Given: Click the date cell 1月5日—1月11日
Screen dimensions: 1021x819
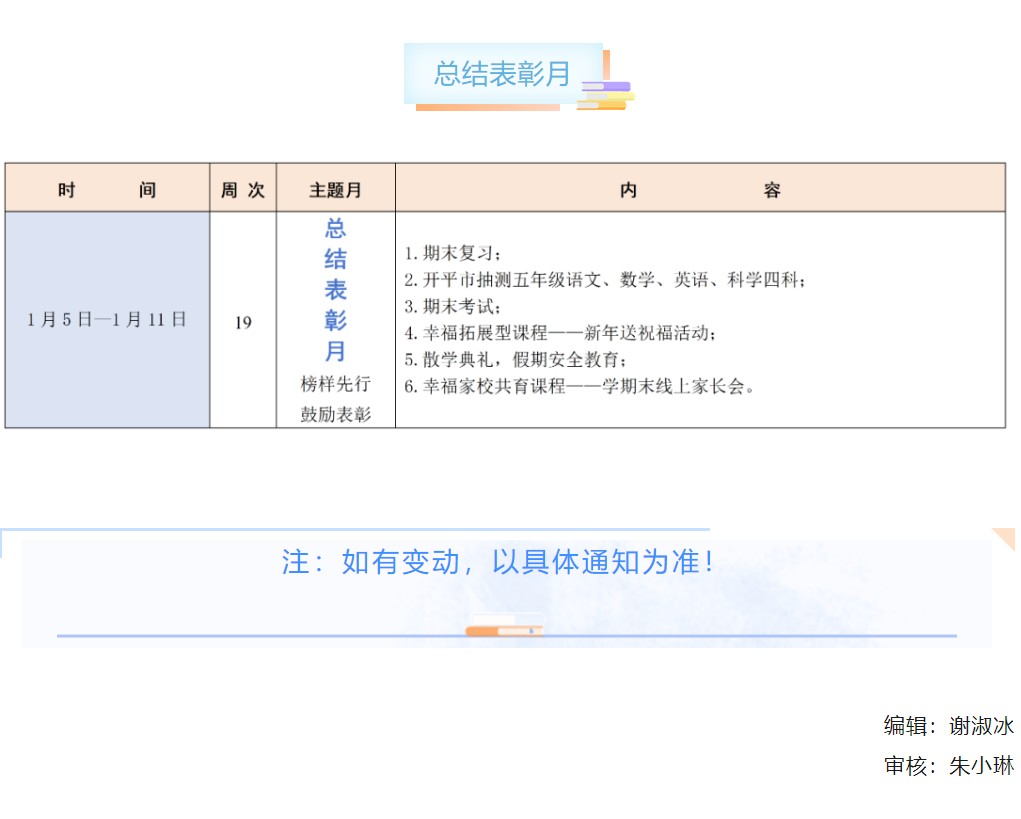Looking at the screenshot, I should point(107,320).
